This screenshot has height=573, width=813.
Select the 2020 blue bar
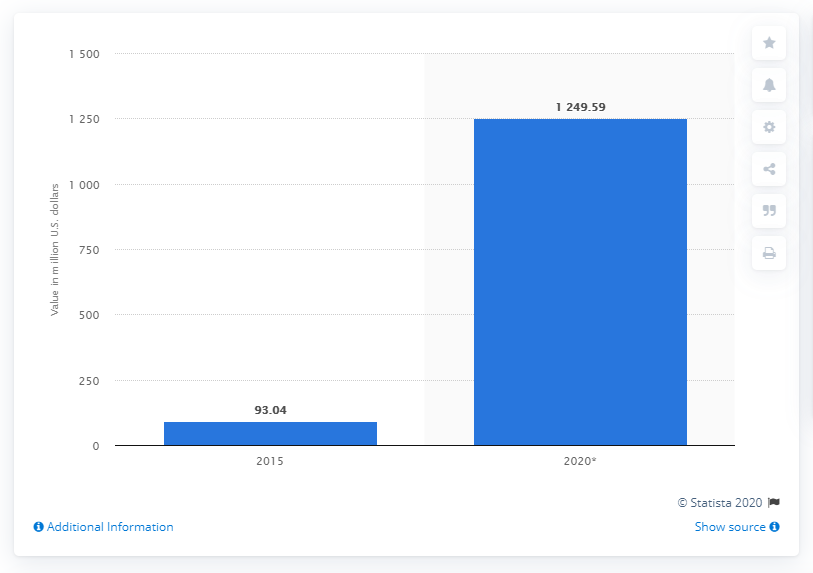click(580, 282)
